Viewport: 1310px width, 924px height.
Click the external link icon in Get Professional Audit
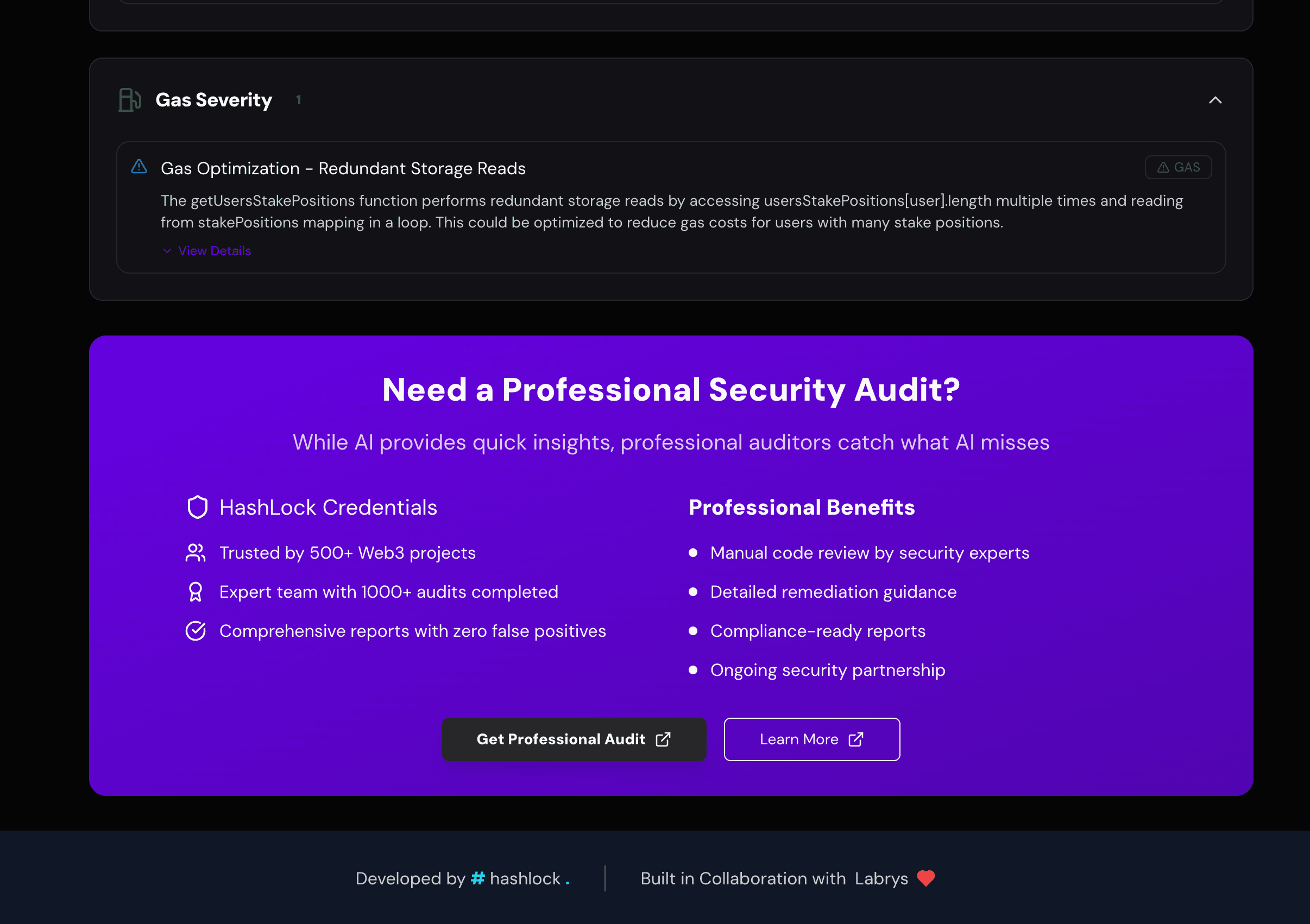(663, 739)
